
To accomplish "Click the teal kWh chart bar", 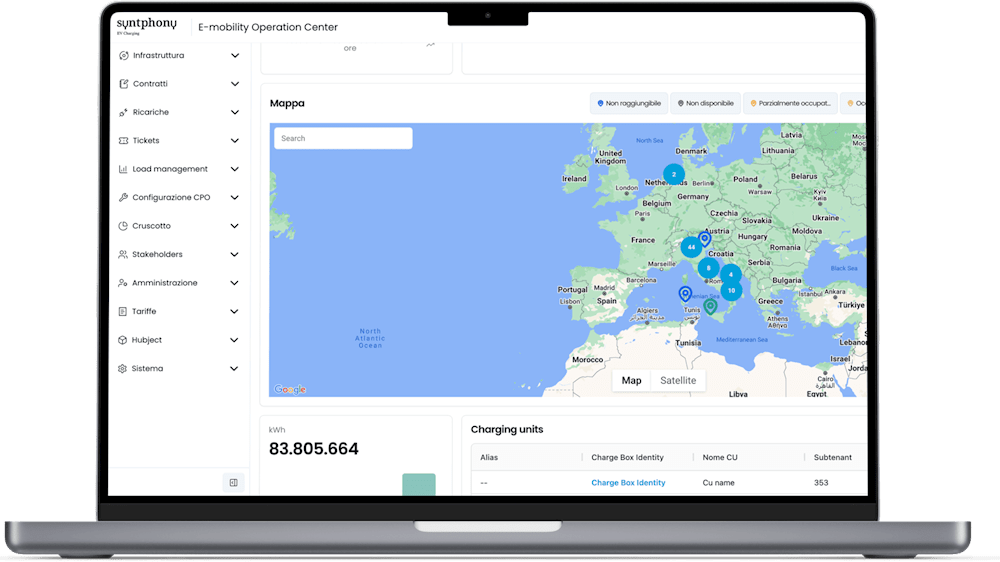I will click(x=418, y=484).
